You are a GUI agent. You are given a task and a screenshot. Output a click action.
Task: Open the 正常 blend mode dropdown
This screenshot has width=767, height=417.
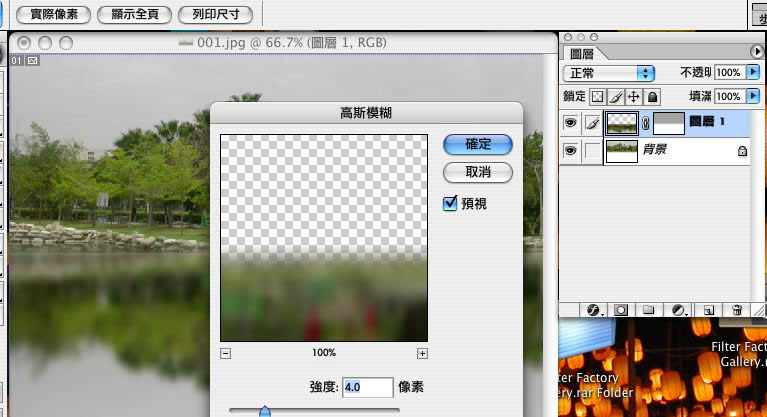point(609,73)
